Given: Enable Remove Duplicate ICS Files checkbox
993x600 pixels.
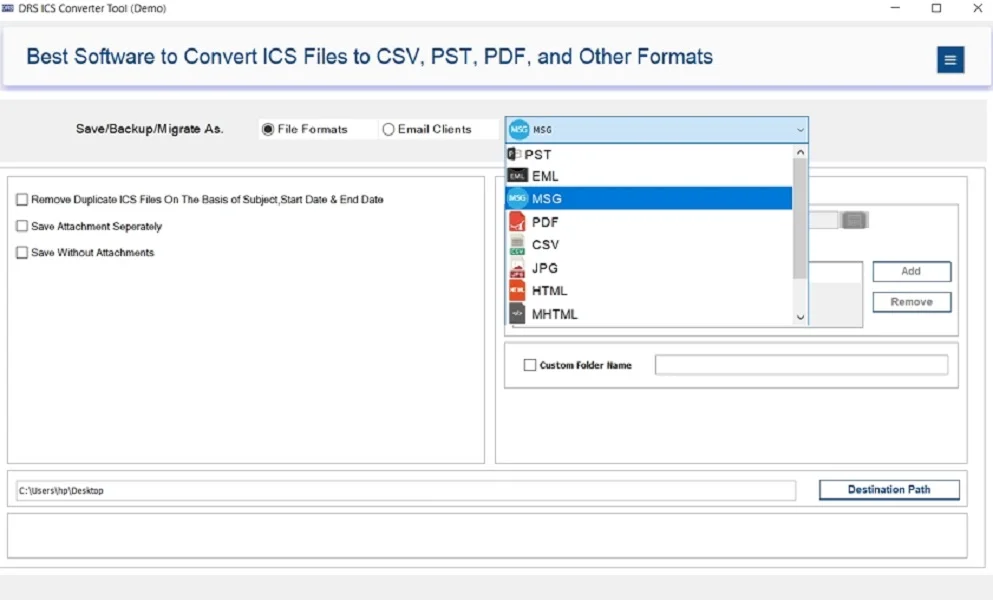Looking at the screenshot, I should (22, 200).
